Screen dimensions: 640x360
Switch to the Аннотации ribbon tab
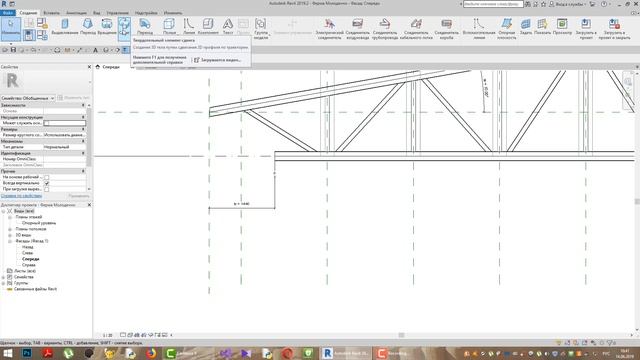76,13
